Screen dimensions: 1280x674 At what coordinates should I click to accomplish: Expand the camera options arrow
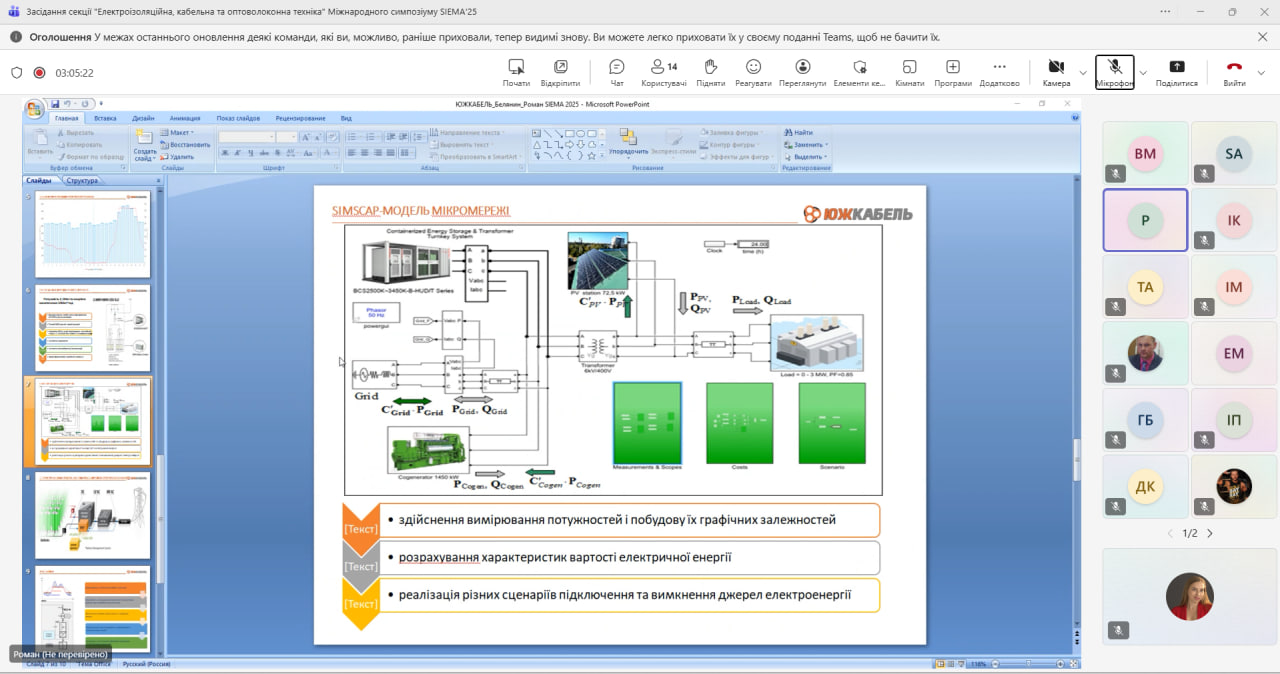click(x=1083, y=72)
